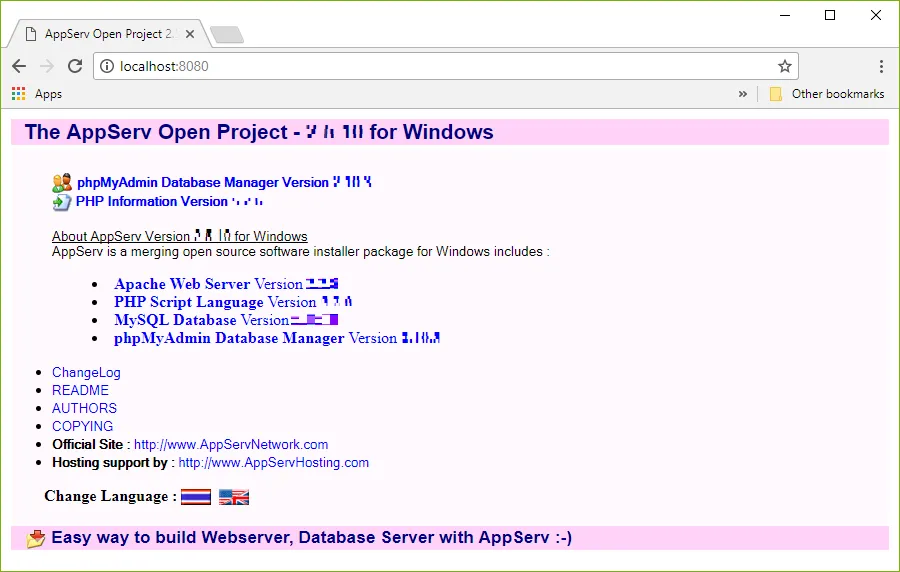This screenshot has width=900, height=572.
Task: Open the MySQL Database link
Action: click(226, 320)
